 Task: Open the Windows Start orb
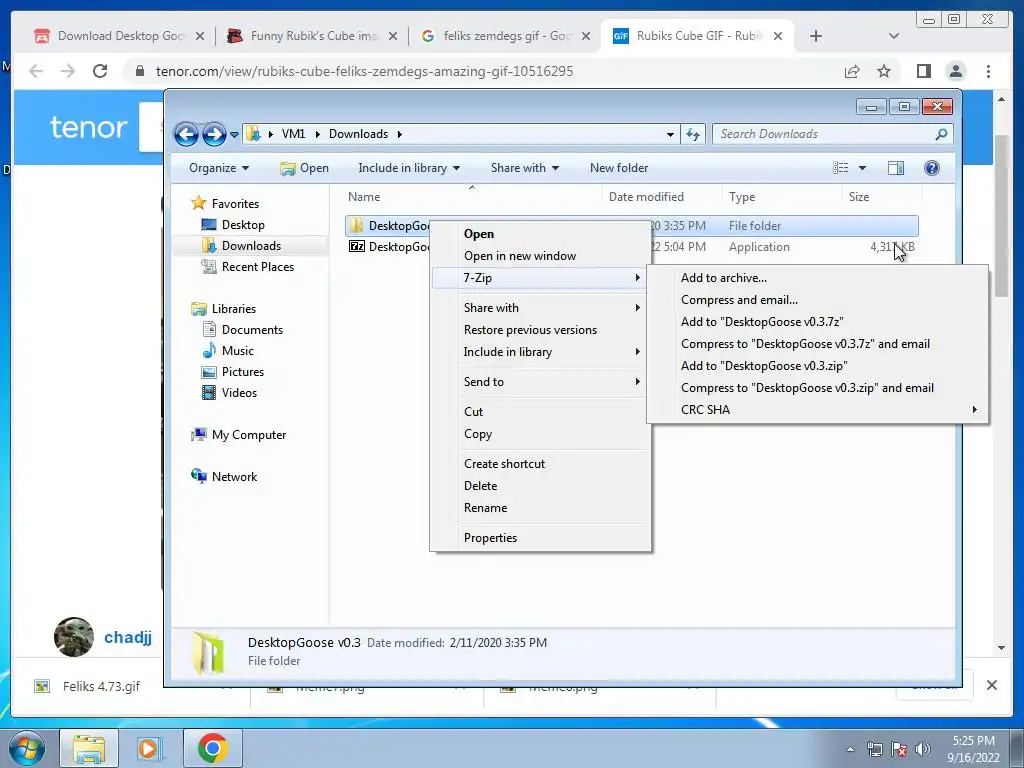27,748
